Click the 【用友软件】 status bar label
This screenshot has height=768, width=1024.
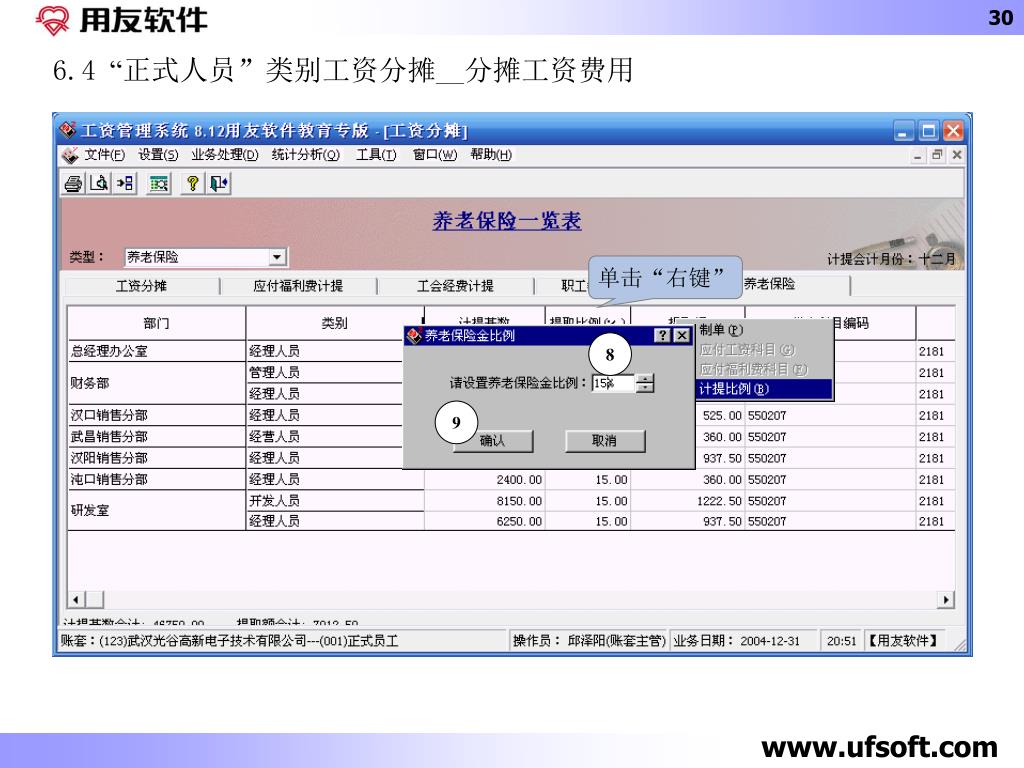pos(903,641)
